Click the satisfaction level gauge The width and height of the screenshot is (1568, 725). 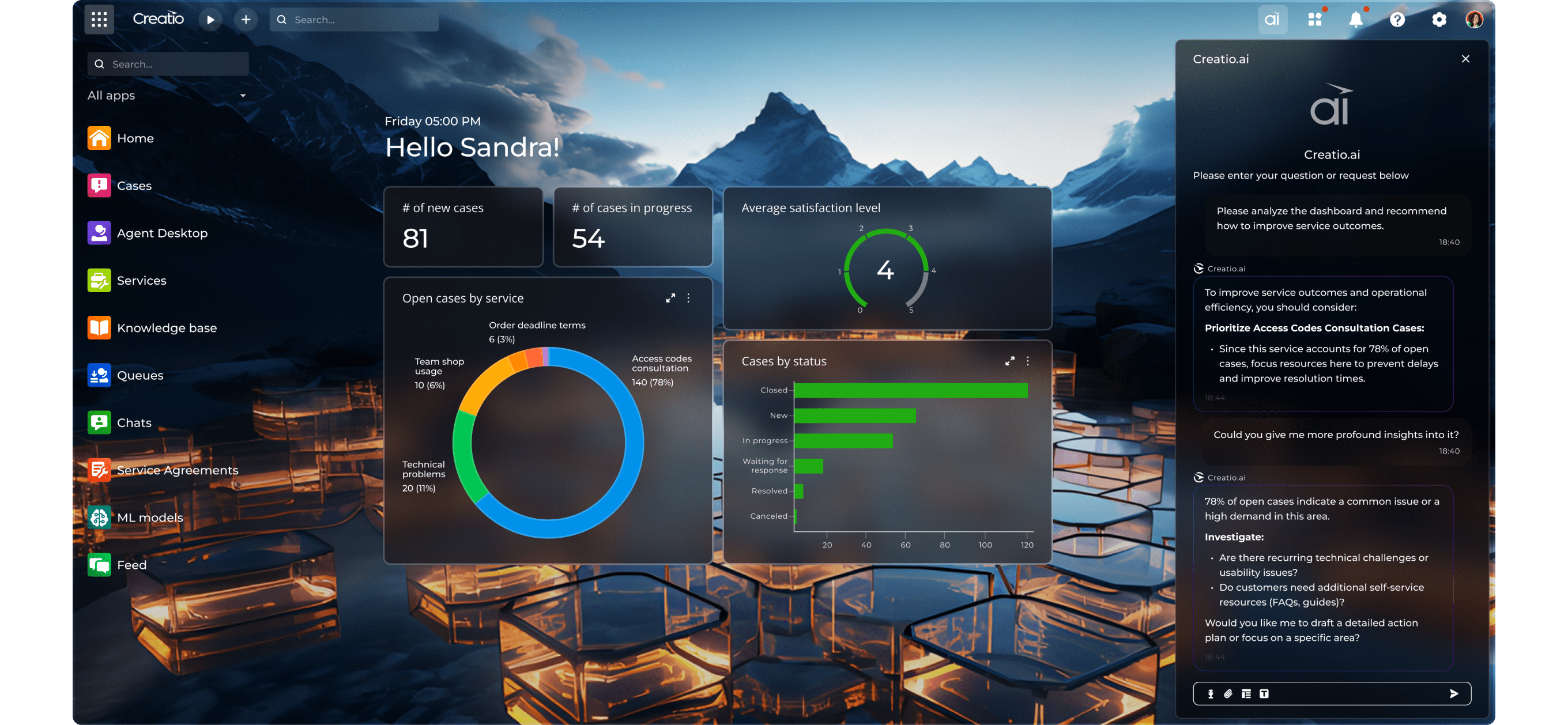pos(885,270)
